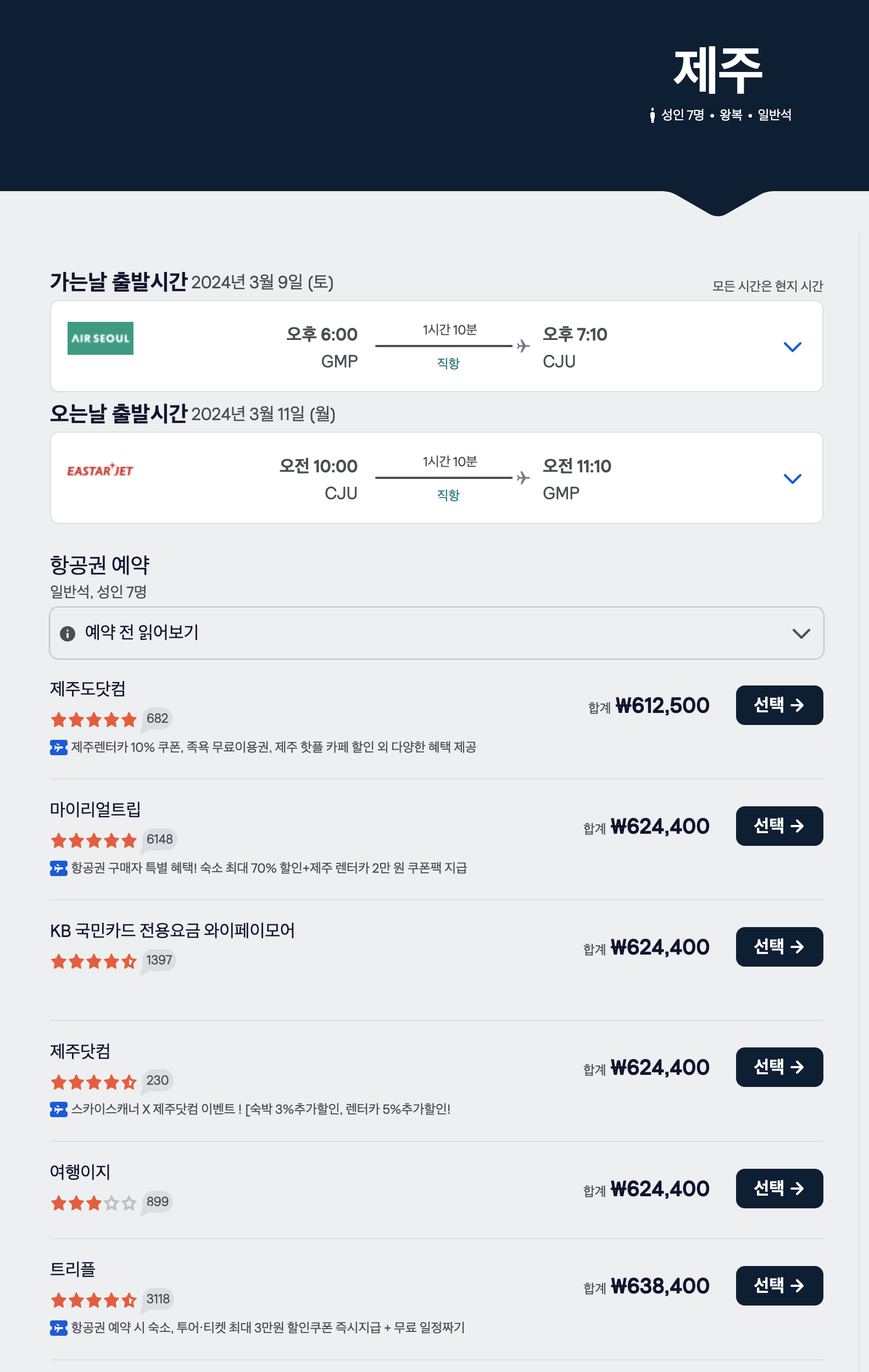
Task: Select the 제주도닷컴 ₩612,500 offer
Action: pos(779,705)
